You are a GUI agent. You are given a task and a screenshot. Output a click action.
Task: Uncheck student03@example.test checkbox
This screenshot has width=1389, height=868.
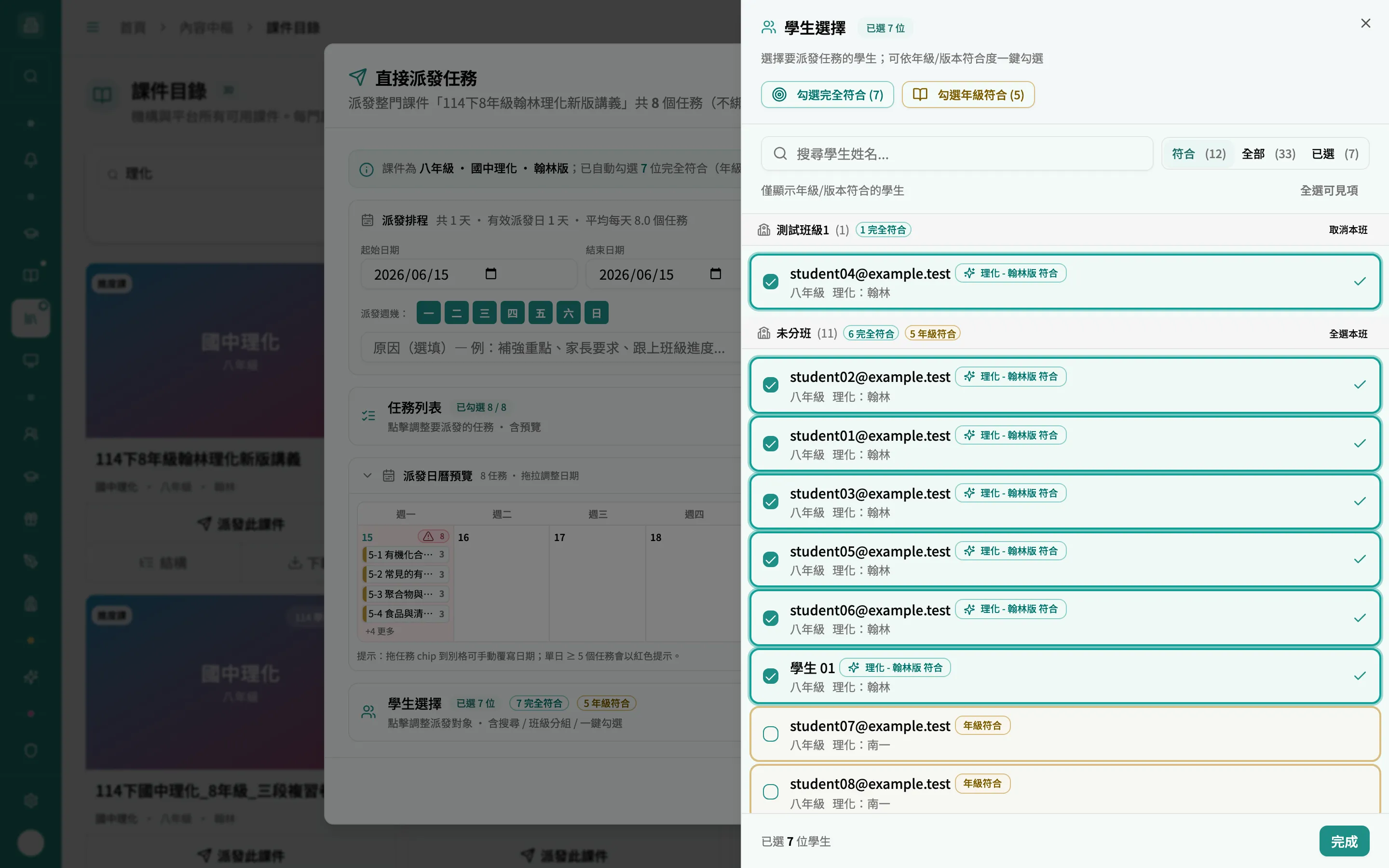coord(770,502)
